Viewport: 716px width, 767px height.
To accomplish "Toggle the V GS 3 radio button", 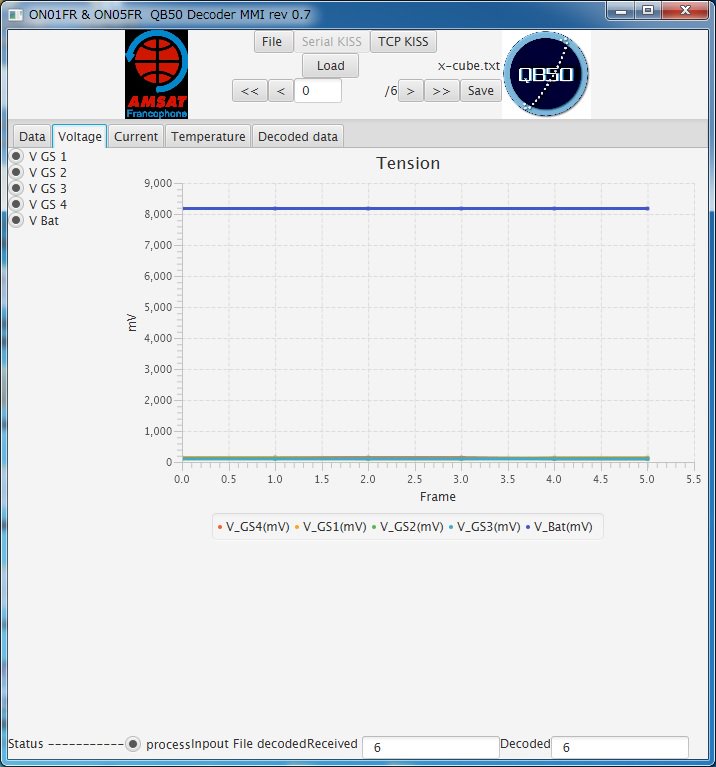I will (16, 188).
